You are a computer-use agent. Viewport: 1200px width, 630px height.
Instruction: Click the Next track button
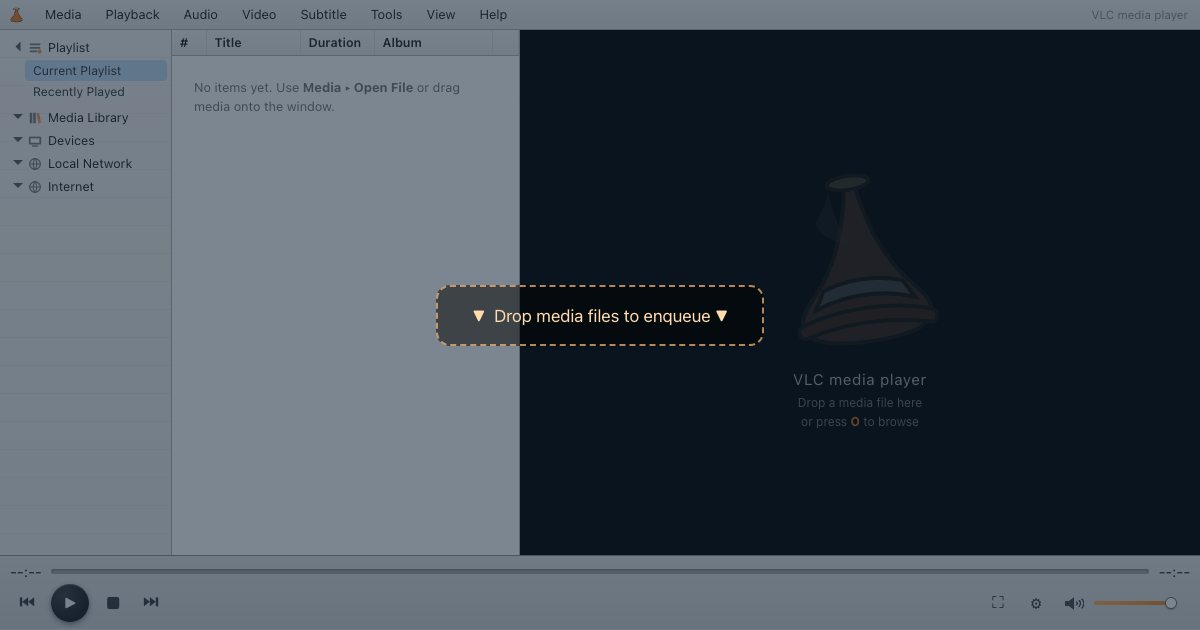click(151, 602)
